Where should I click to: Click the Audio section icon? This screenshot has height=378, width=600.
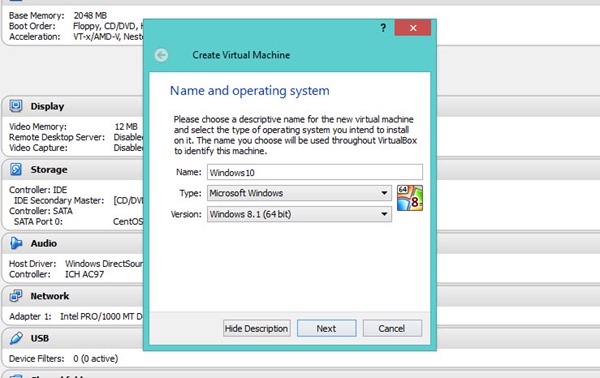pyautogui.click(x=16, y=243)
